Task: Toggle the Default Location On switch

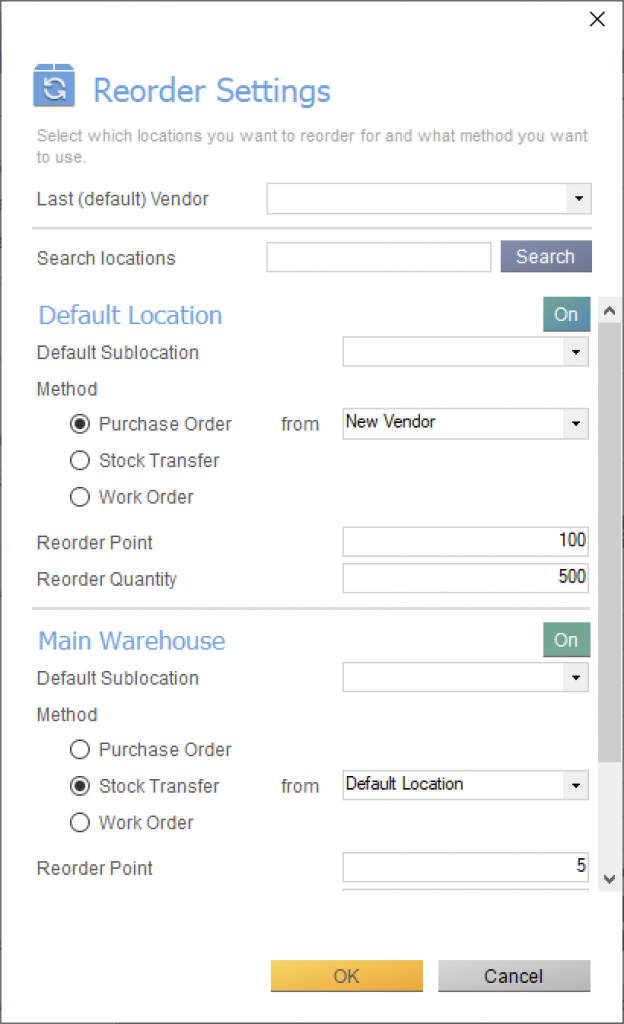Action: coord(566,315)
